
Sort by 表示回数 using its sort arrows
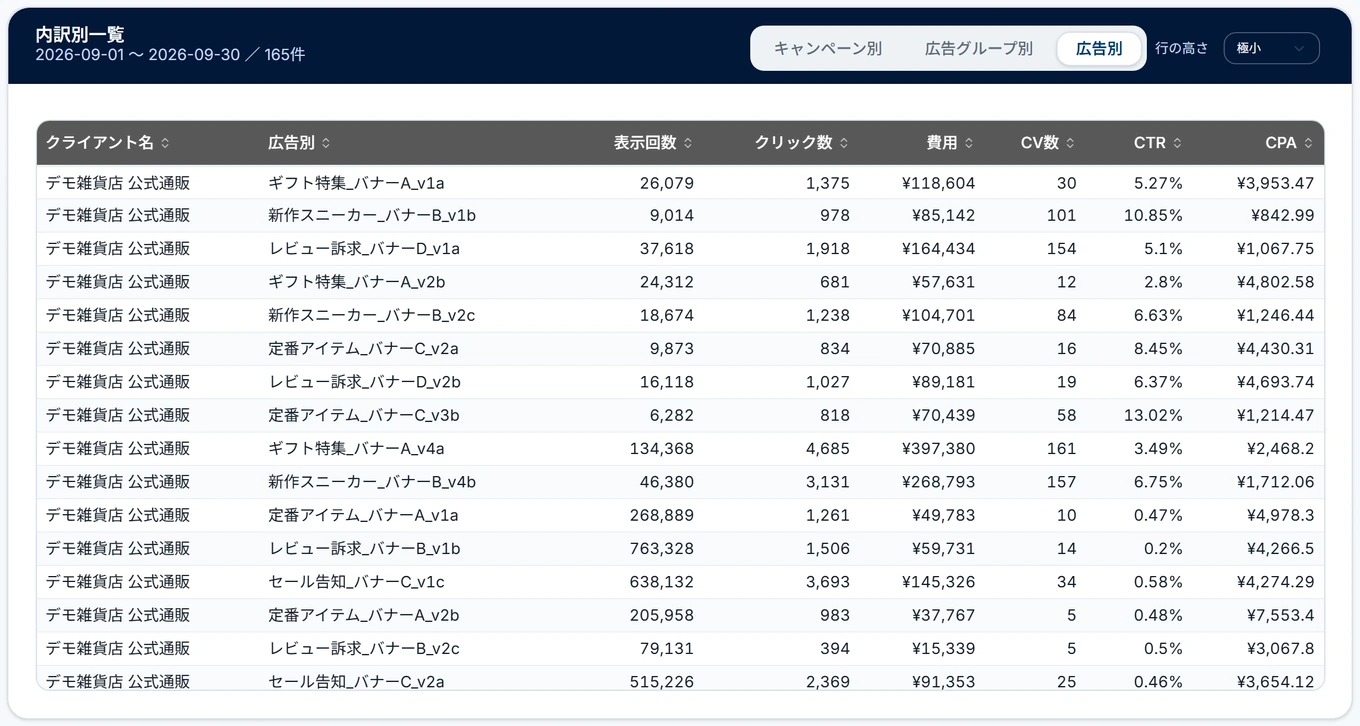pos(688,143)
